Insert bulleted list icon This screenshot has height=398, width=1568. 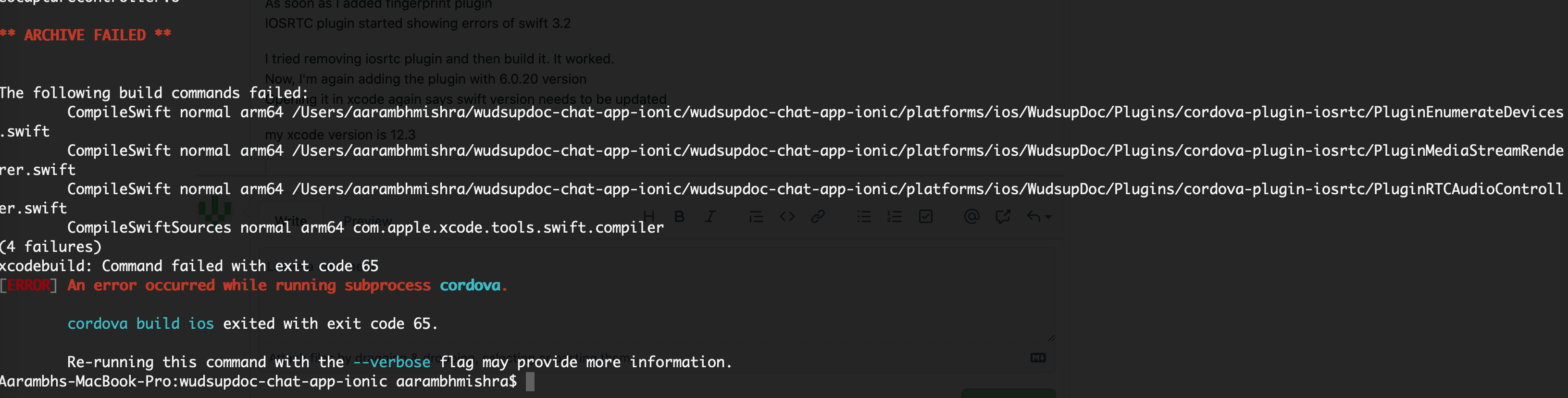click(864, 216)
